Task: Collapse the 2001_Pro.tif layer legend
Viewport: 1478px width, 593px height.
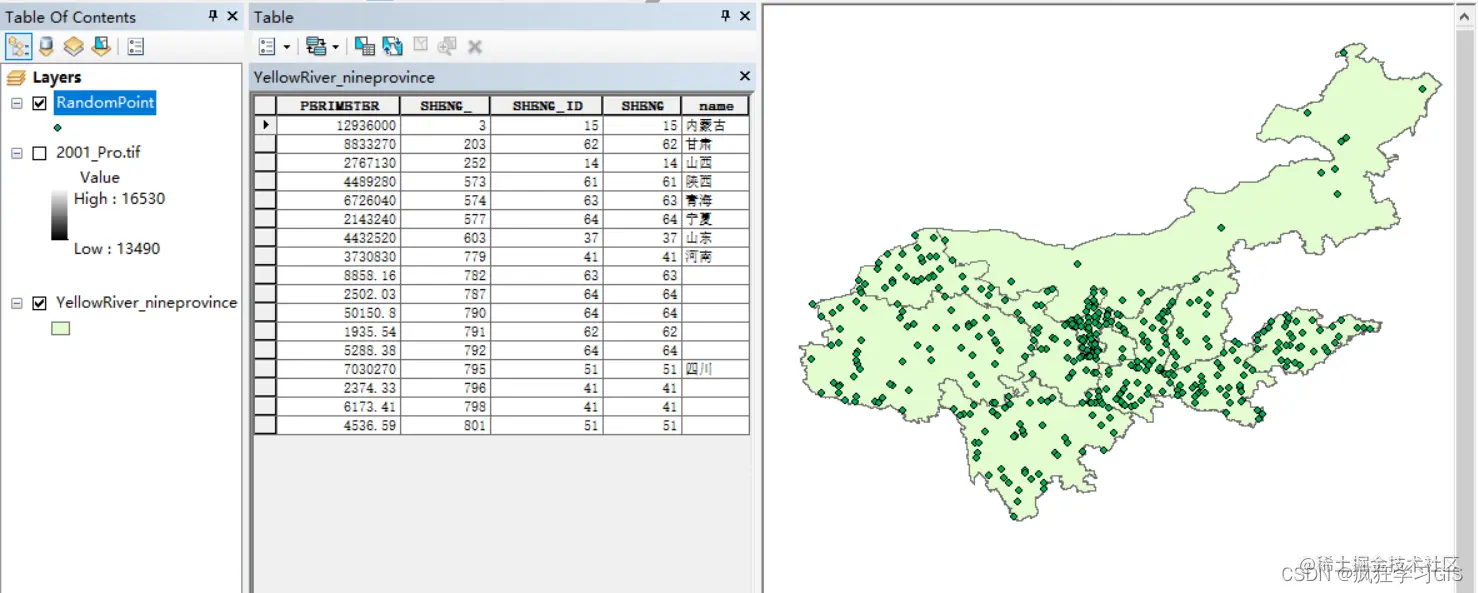Action: click(17, 153)
